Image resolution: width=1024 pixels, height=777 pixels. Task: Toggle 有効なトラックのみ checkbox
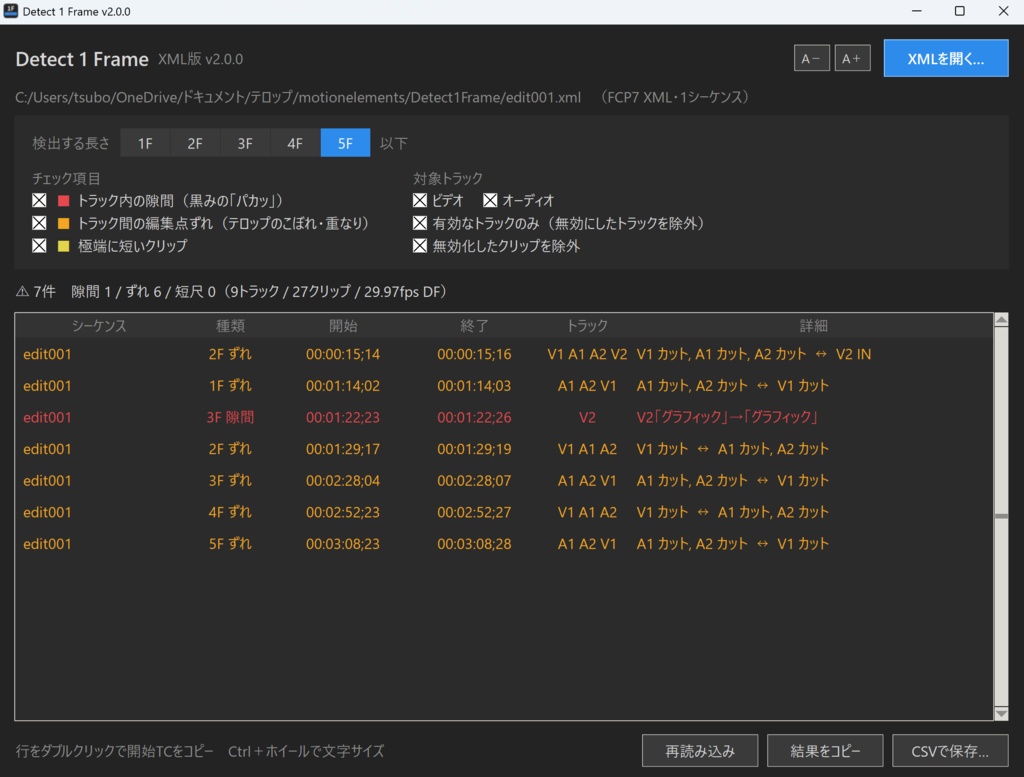420,223
